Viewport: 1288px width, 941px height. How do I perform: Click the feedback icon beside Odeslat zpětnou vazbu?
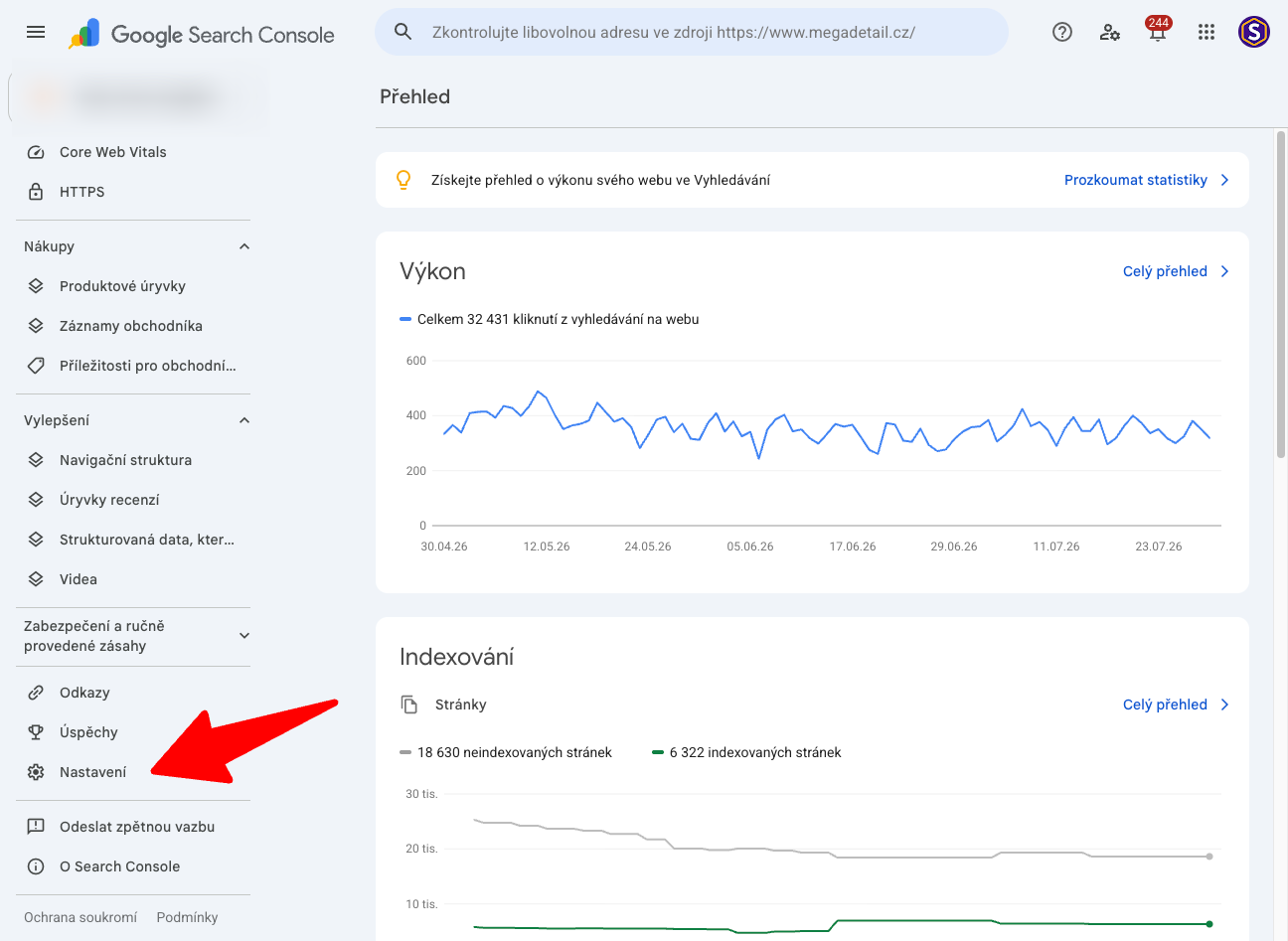(36, 827)
